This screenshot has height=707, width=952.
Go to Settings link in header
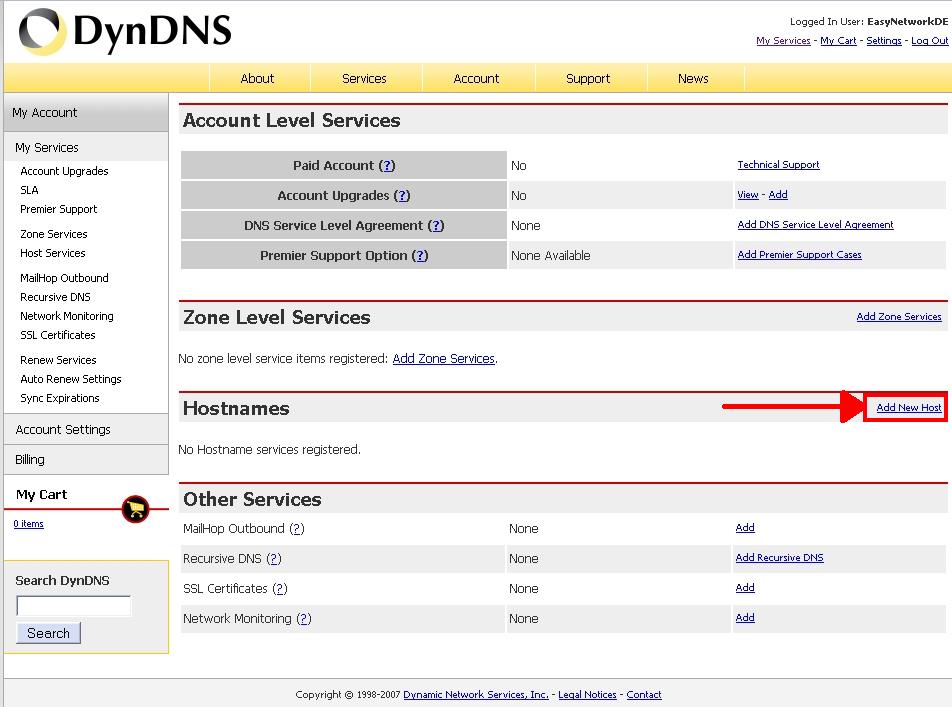point(884,41)
